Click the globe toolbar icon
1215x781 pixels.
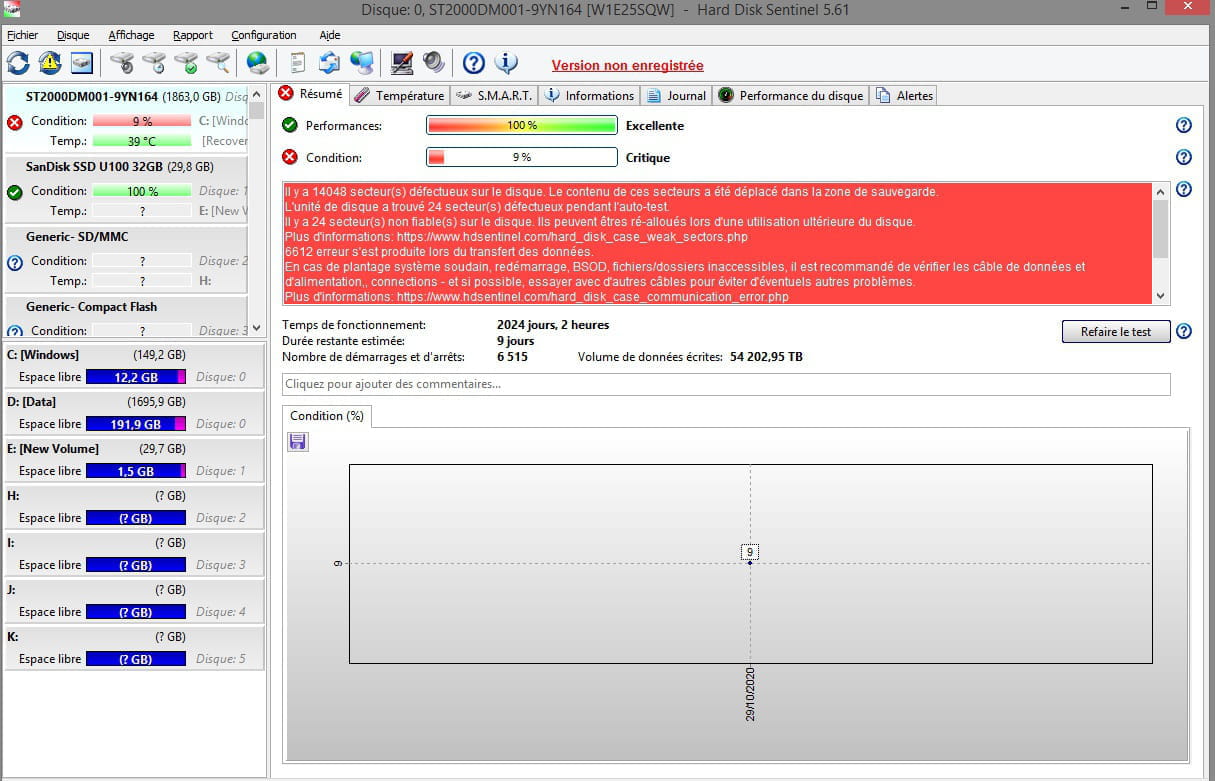pyautogui.click(x=258, y=63)
